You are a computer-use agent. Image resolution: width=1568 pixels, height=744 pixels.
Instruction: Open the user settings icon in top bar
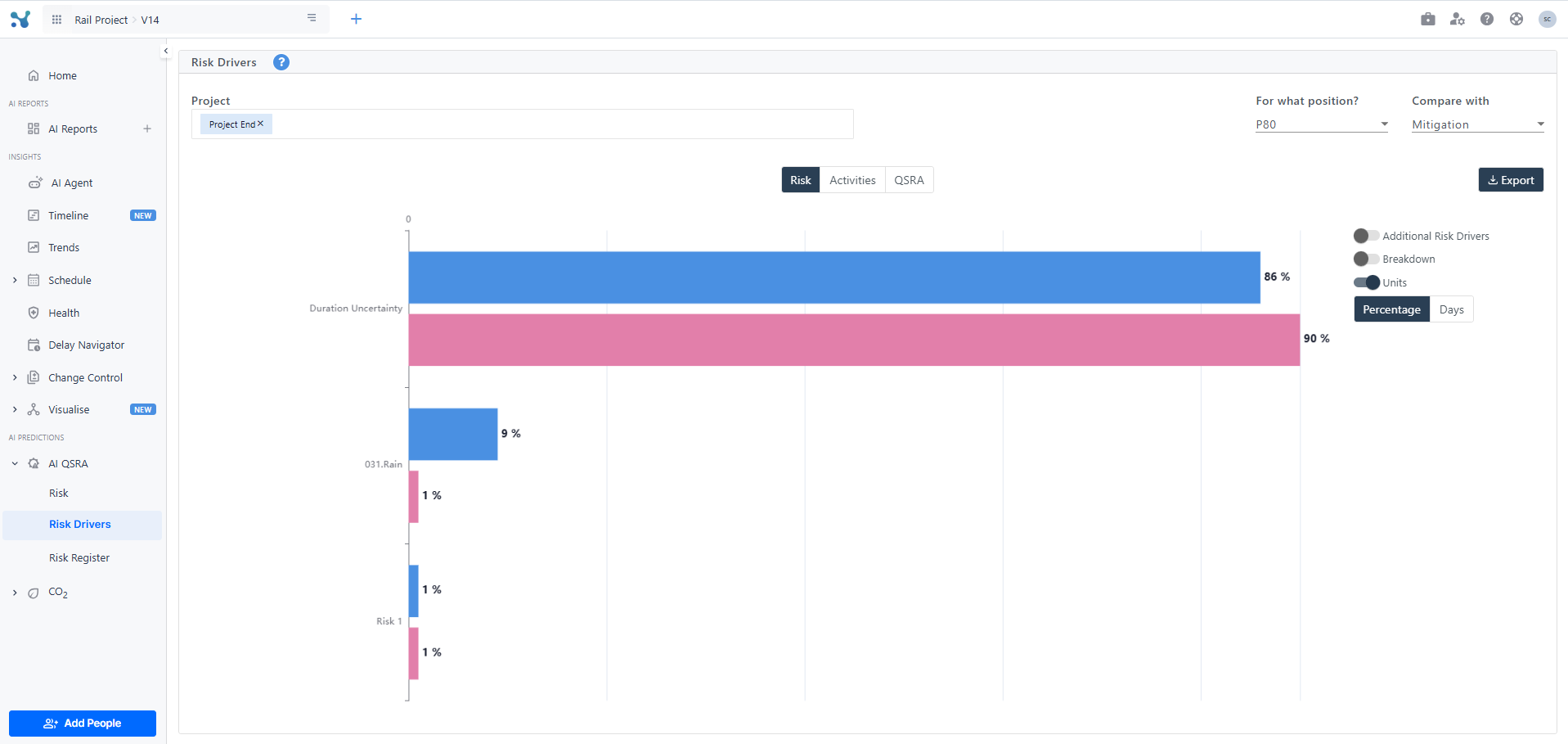point(1457,20)
